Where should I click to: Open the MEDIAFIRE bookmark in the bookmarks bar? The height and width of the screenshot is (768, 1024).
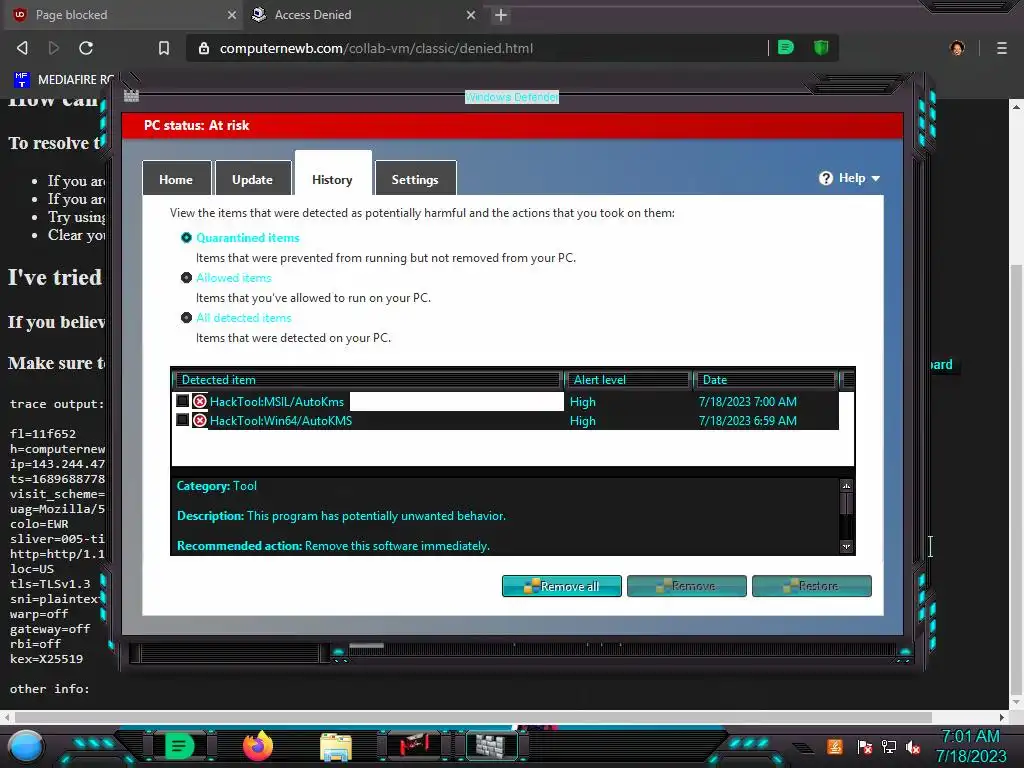pos(64,80)
